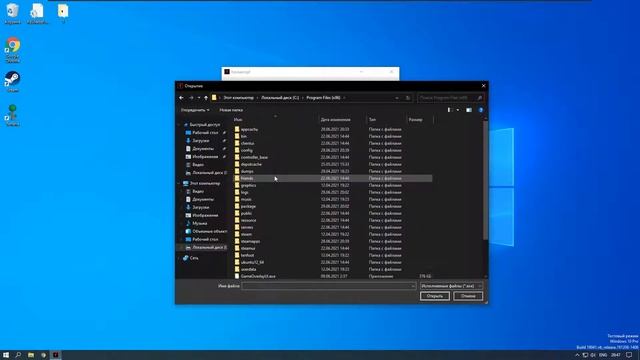Image resolution: width=640 pixels, height=360 pixels.
Task: Select the ubuntu12_64 folder
Action: point(252,262)
